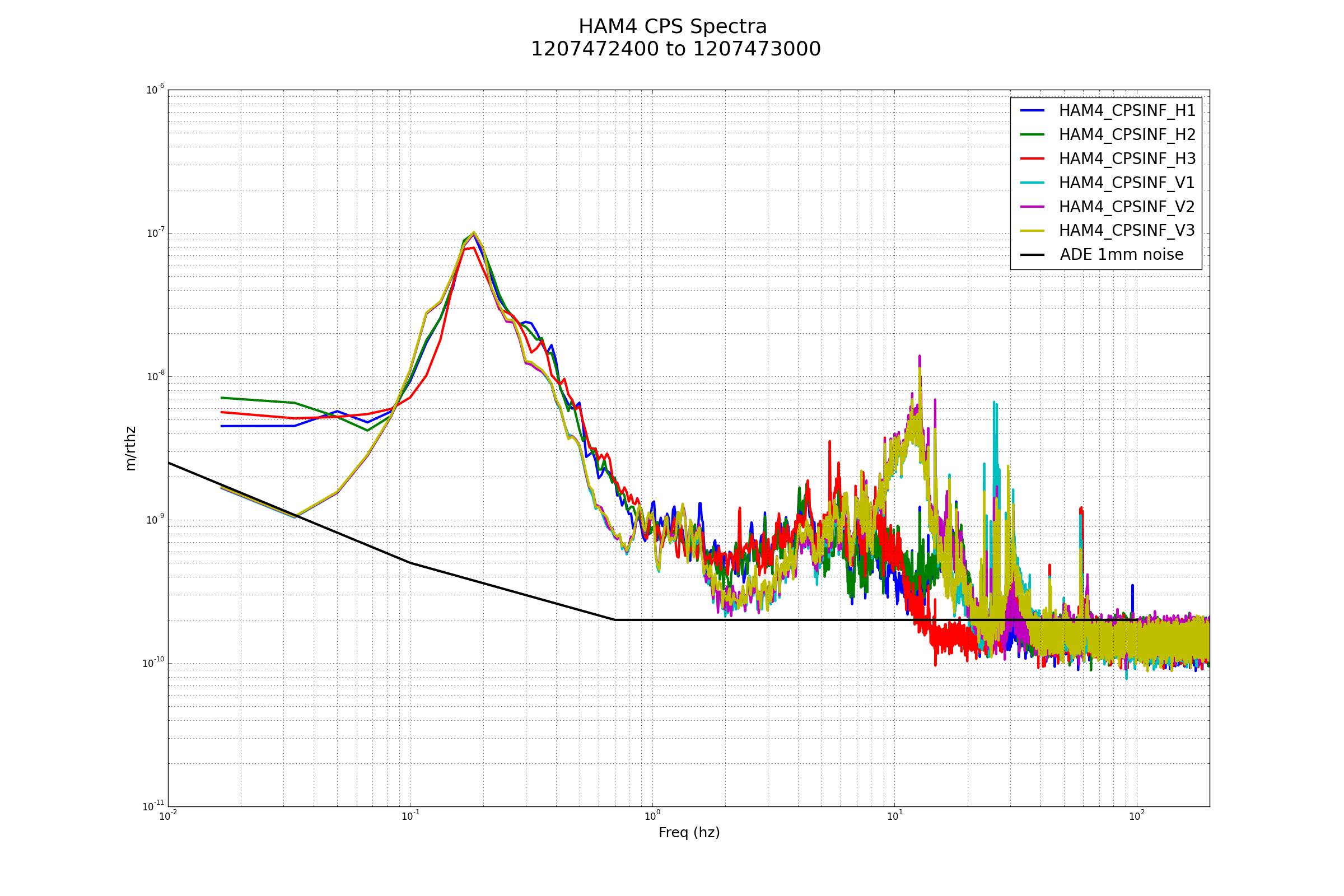Click the m/rthz y-axis label
The height and width of the screenshot is (896, 1344).
(131, 448)
